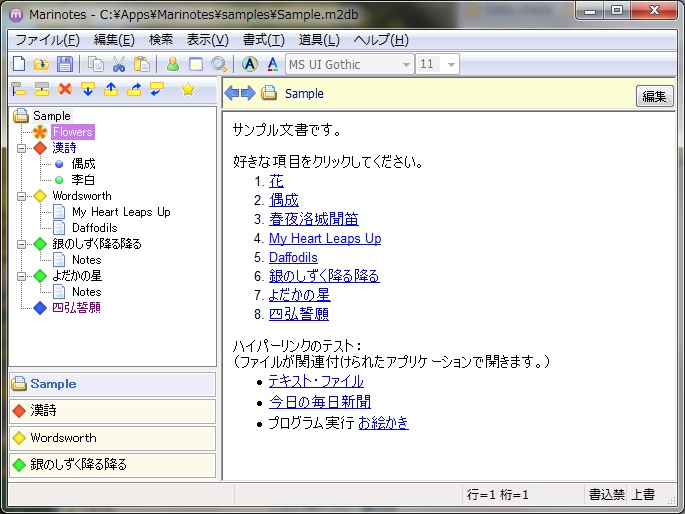The image size is (685, 514).
Task: Move item up with the up arrow icon
Action: click(x=111, y=89)
